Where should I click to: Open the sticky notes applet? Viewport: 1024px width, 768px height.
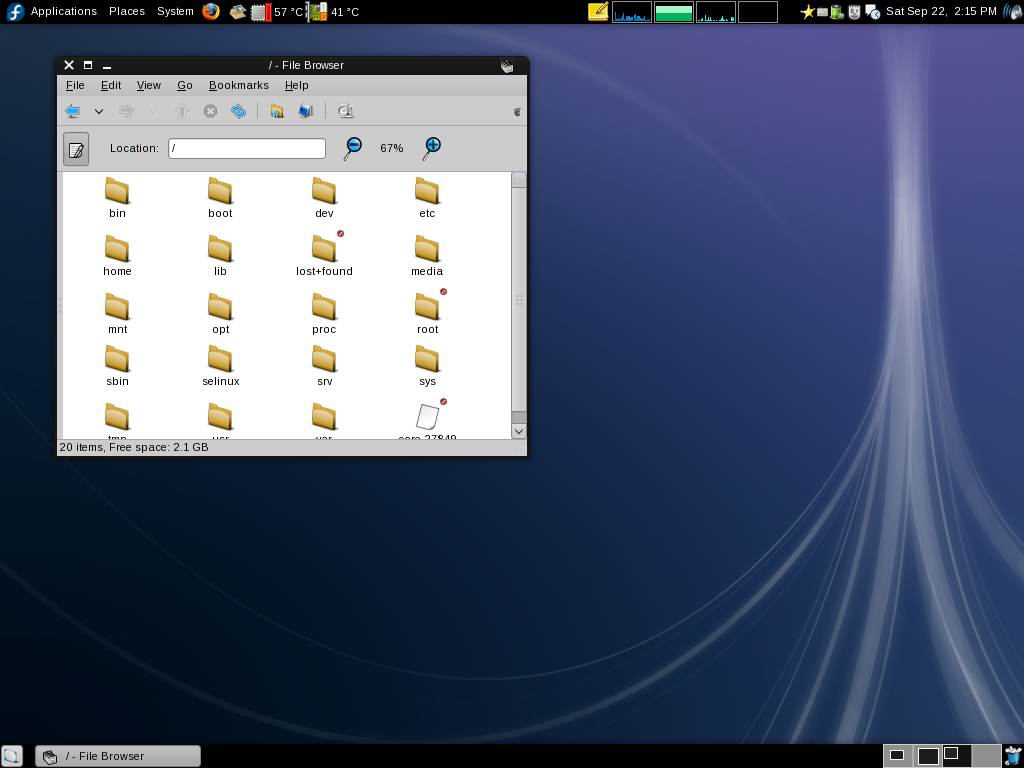598,12
